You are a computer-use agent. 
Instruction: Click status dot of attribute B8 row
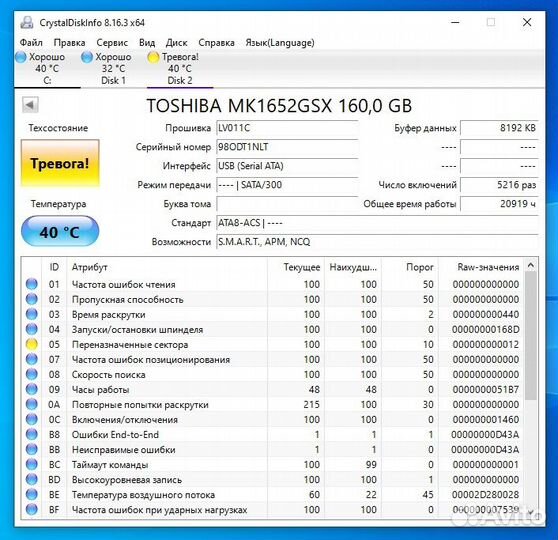[x=32, y=434]
